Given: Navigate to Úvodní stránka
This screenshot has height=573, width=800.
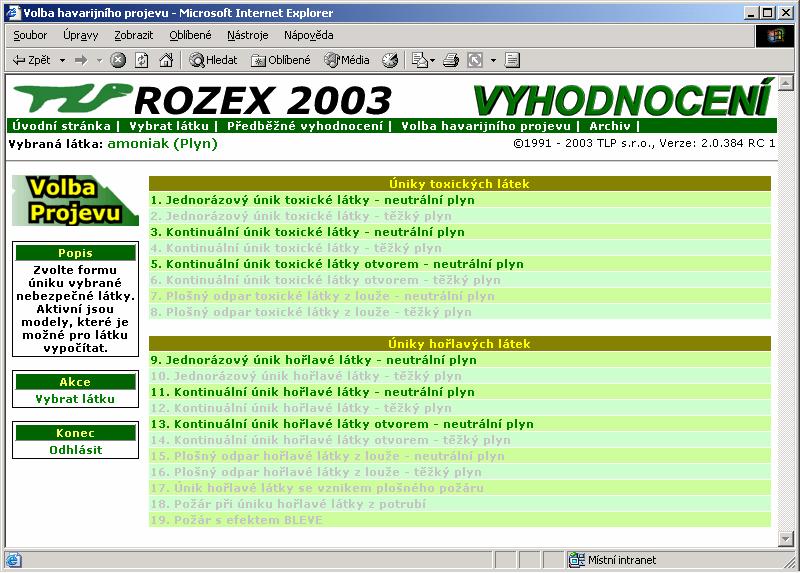Looking at the screenshot, I should coord(61,126).
